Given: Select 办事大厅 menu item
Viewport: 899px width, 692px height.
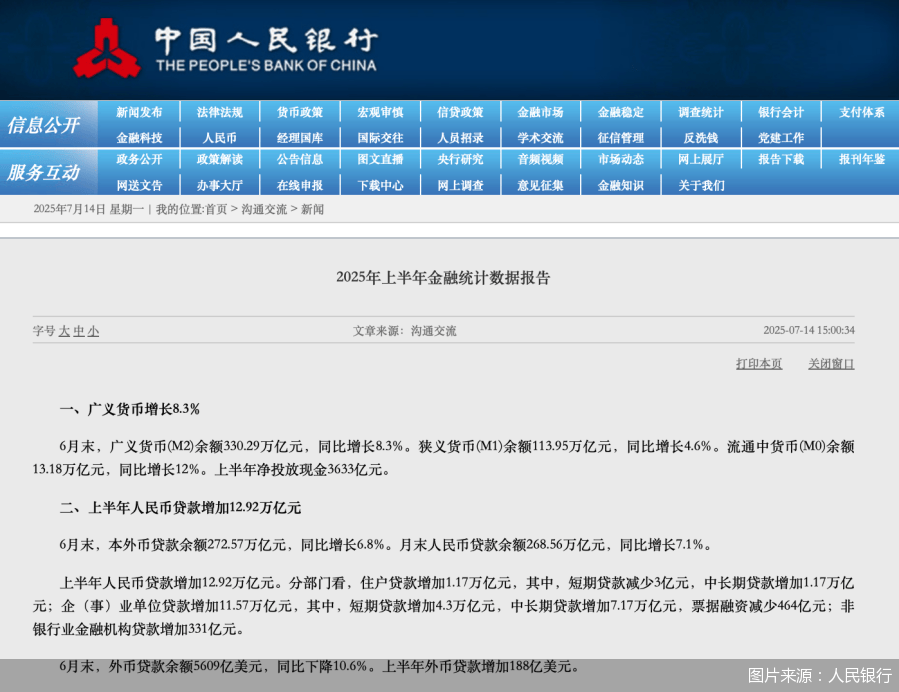Looking at the screenshot, I should click(x=220, y=186).
